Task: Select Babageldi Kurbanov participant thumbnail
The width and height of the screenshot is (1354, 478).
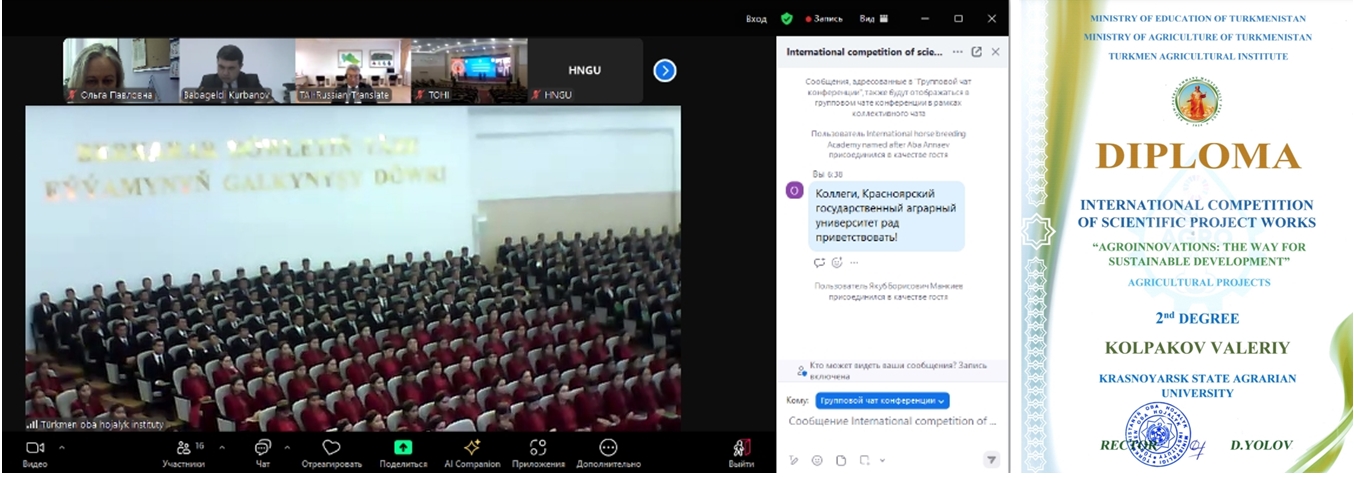Action: click(x=236, y=71)
